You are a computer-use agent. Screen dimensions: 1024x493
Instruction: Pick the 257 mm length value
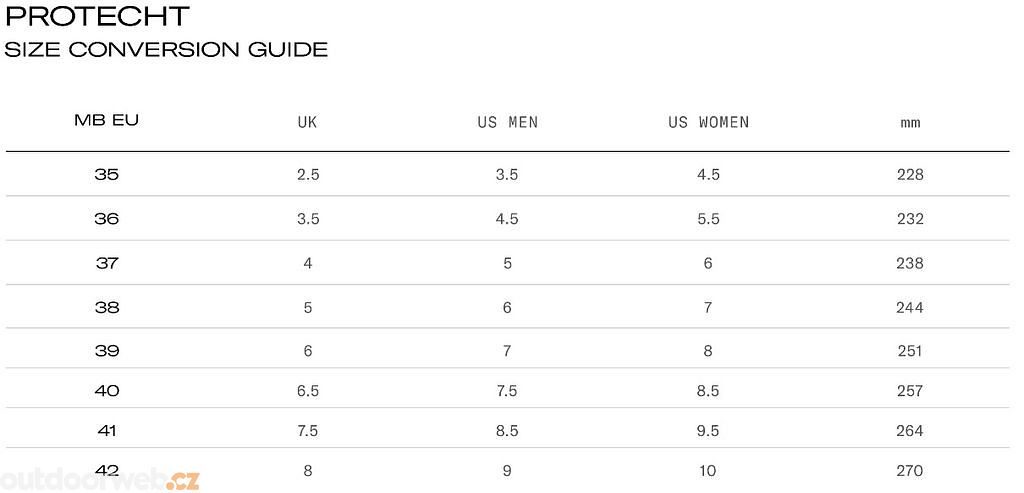tap(910, 391)
